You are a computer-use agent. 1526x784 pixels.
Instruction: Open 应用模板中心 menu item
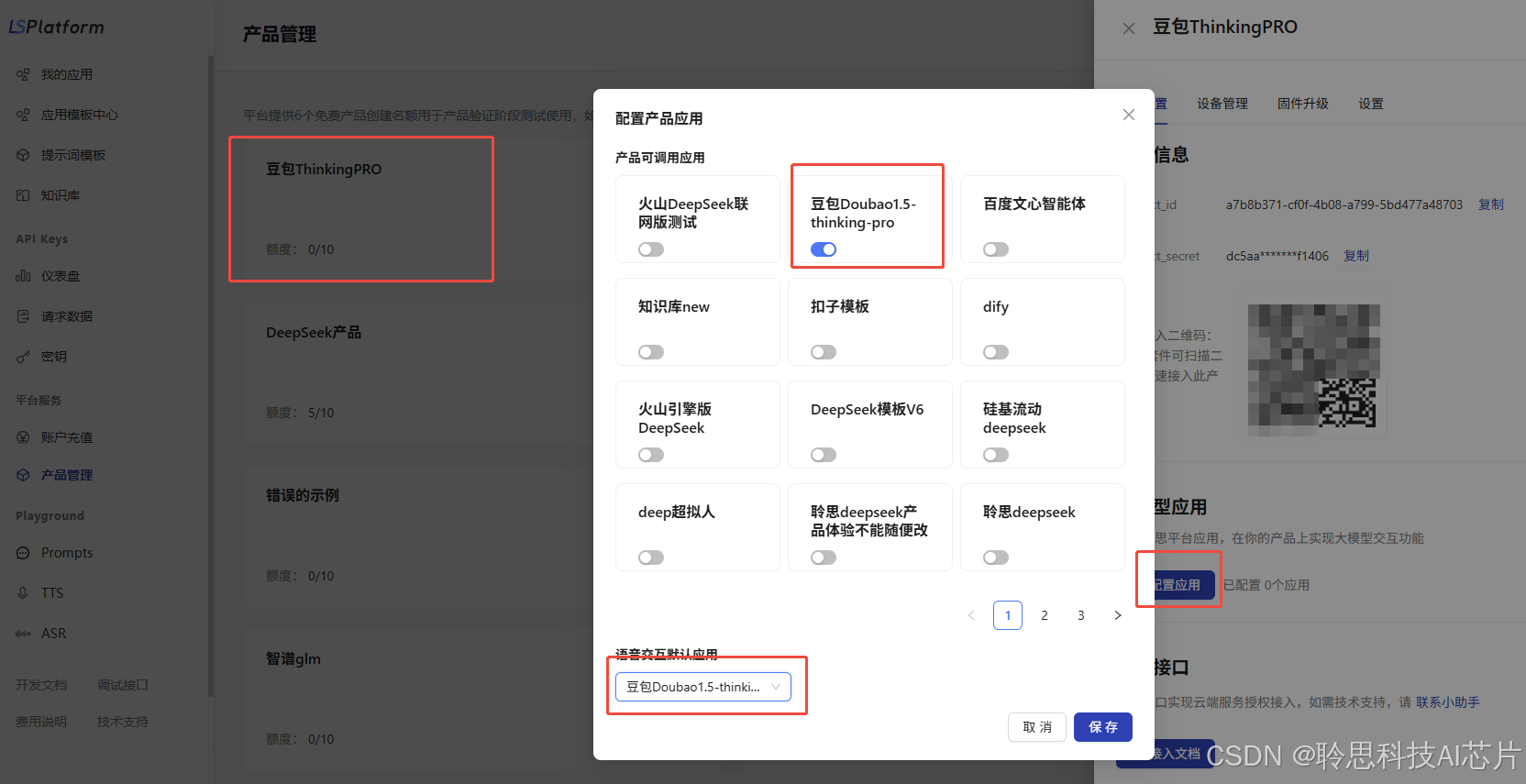[x=80, y=115]
